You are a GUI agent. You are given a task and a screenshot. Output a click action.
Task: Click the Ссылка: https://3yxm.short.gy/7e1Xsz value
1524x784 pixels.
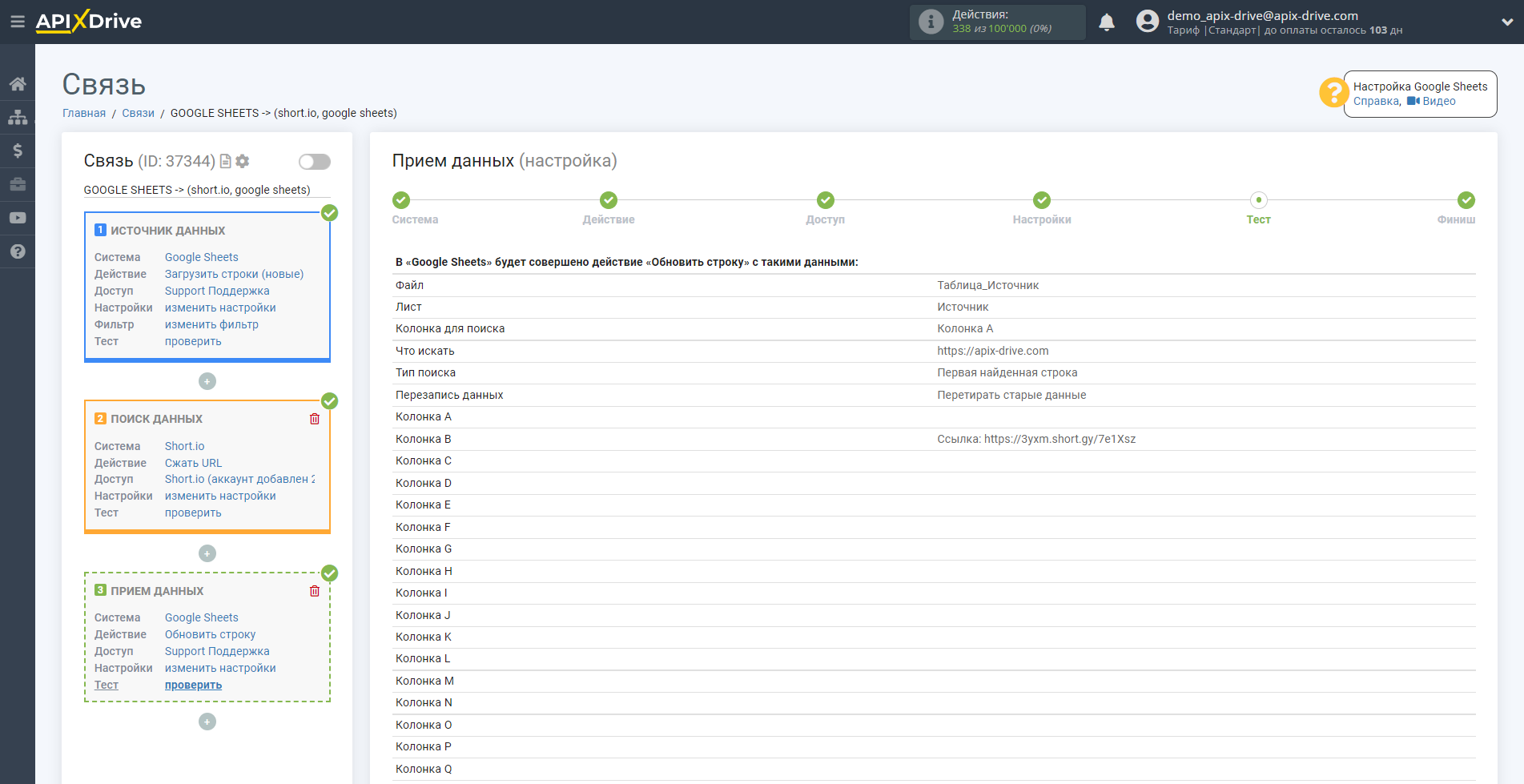[x=1036, y=439]
